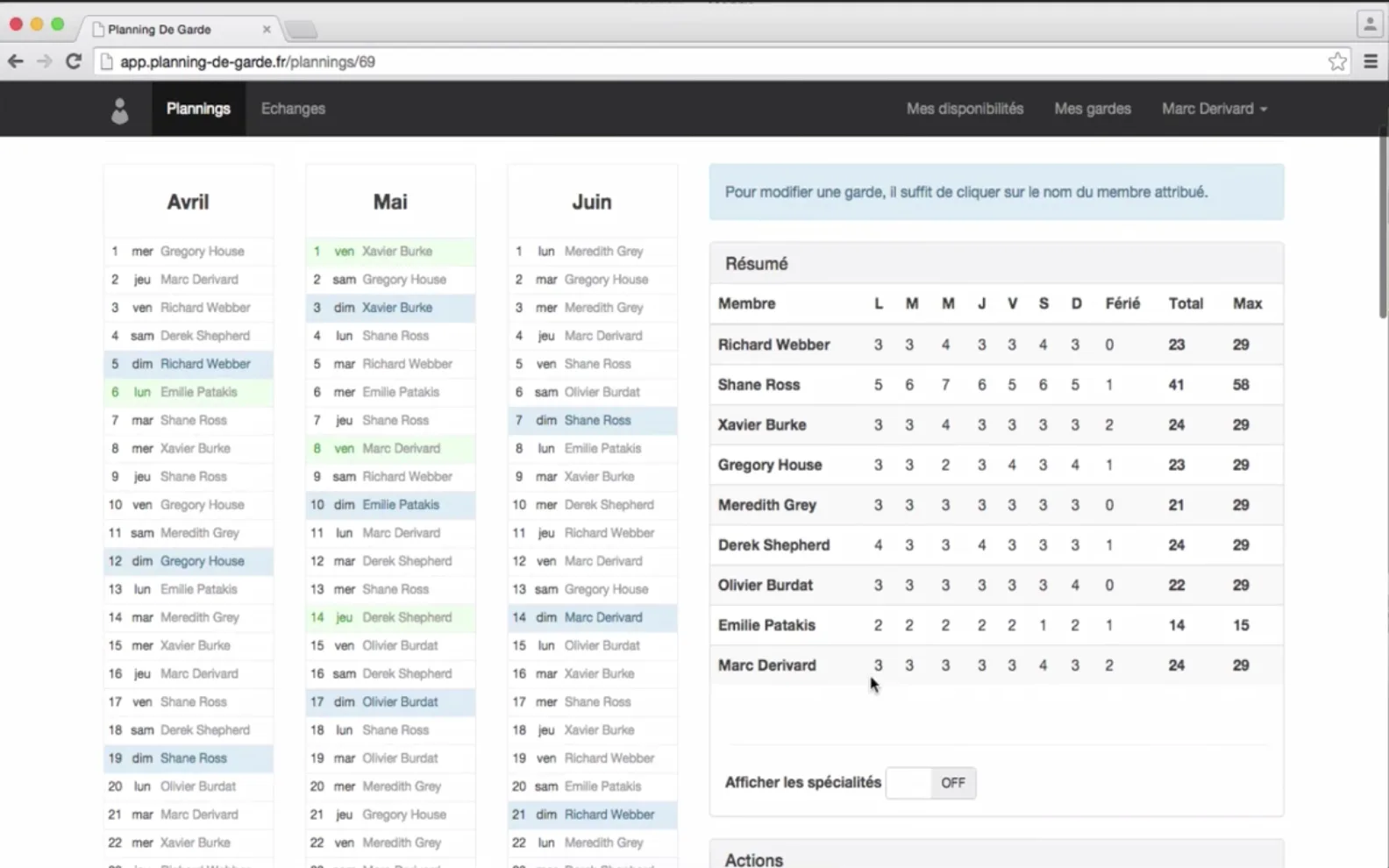Click the browser forward arrow
Screen dimensions: 1389x868
point(45,61)
